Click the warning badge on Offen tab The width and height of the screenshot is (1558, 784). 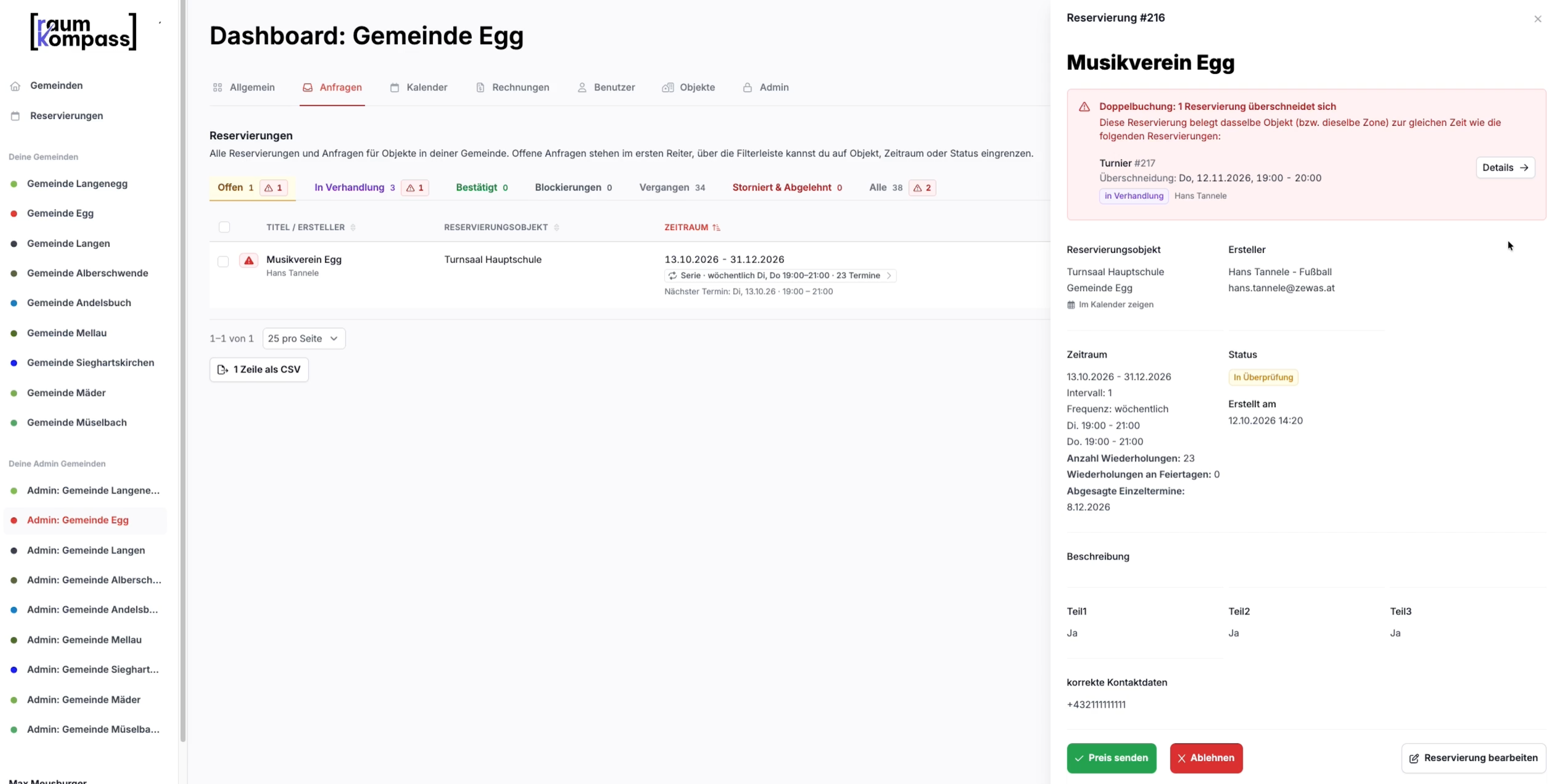(x=273, y=188)
